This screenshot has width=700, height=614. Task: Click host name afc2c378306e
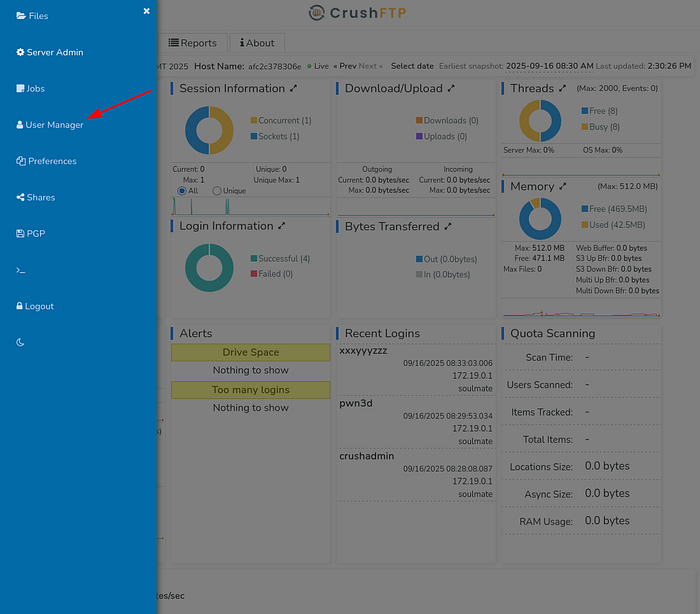pyautogui.click(x=275, y=67)
